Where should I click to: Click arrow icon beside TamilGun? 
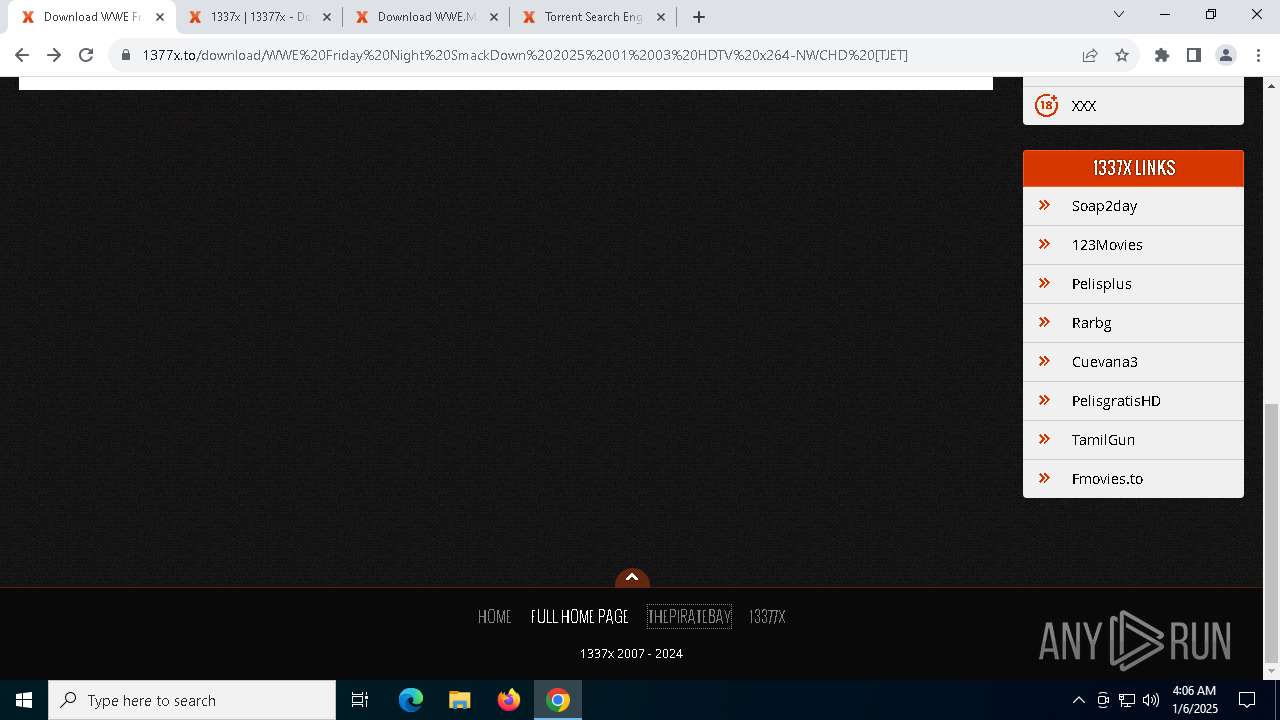pyautogui.click(x=1044, y=439)
